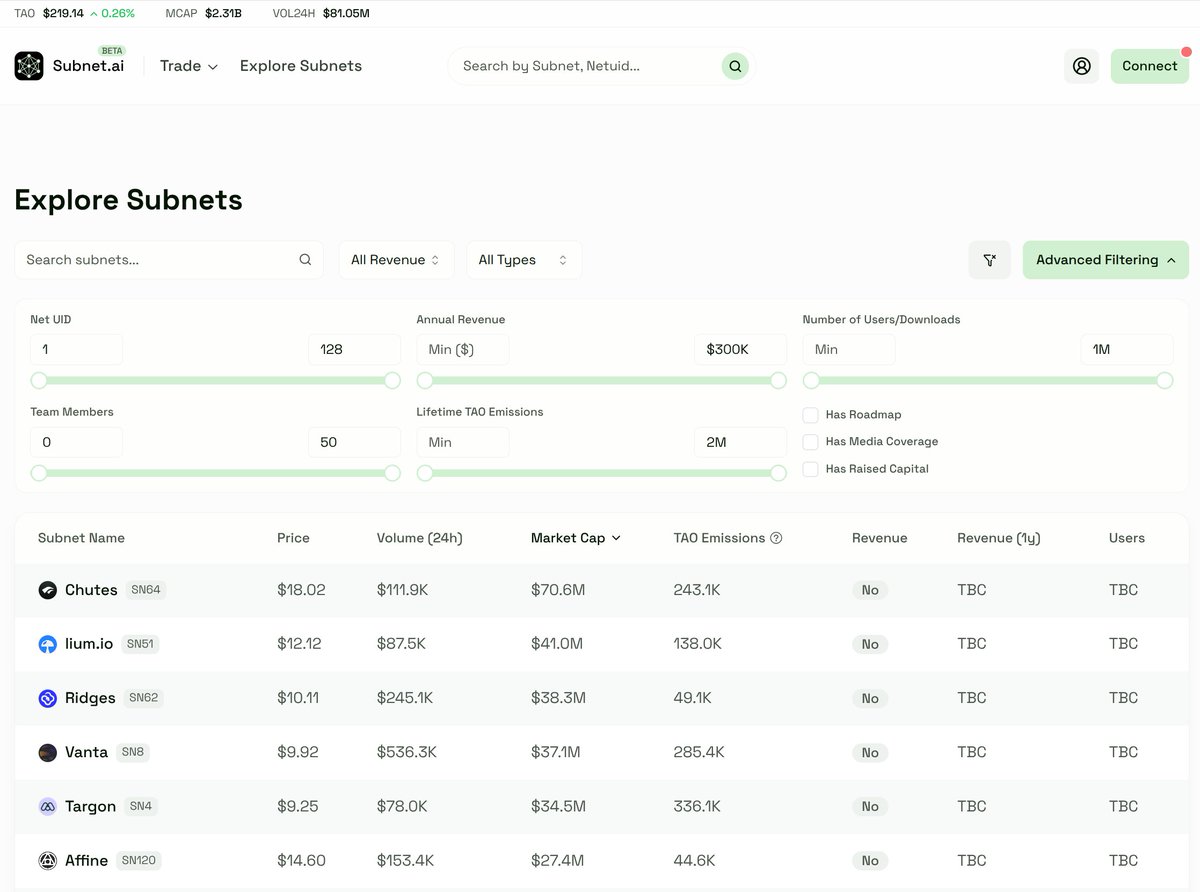Viewport: 1200px width, 892px height.
Task: Click the $14.60 price cell
Action: (x=301, y=860)
